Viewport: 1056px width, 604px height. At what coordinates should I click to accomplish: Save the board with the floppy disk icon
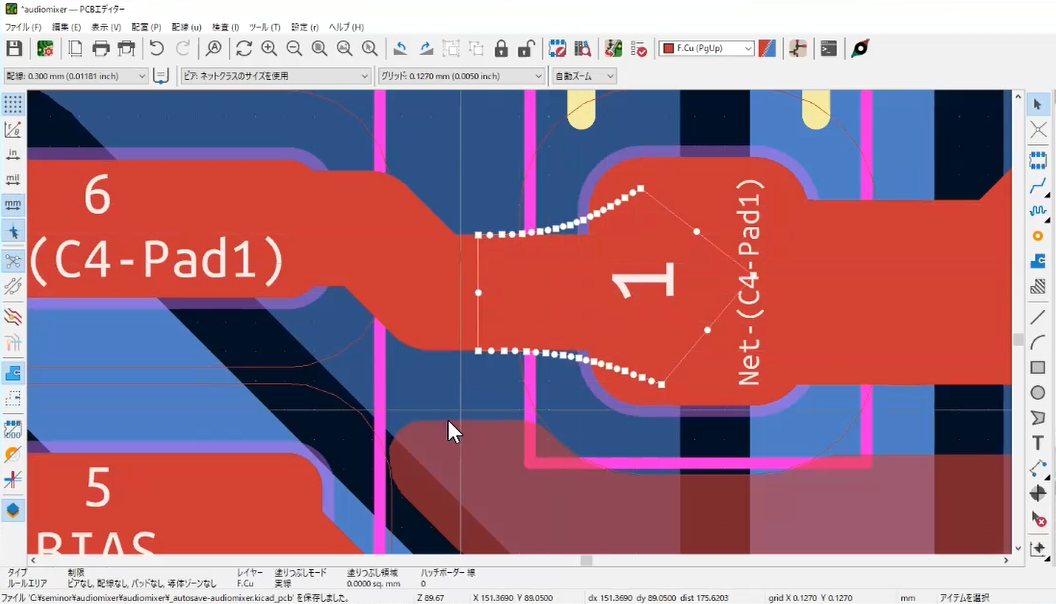tap(14, 48)
